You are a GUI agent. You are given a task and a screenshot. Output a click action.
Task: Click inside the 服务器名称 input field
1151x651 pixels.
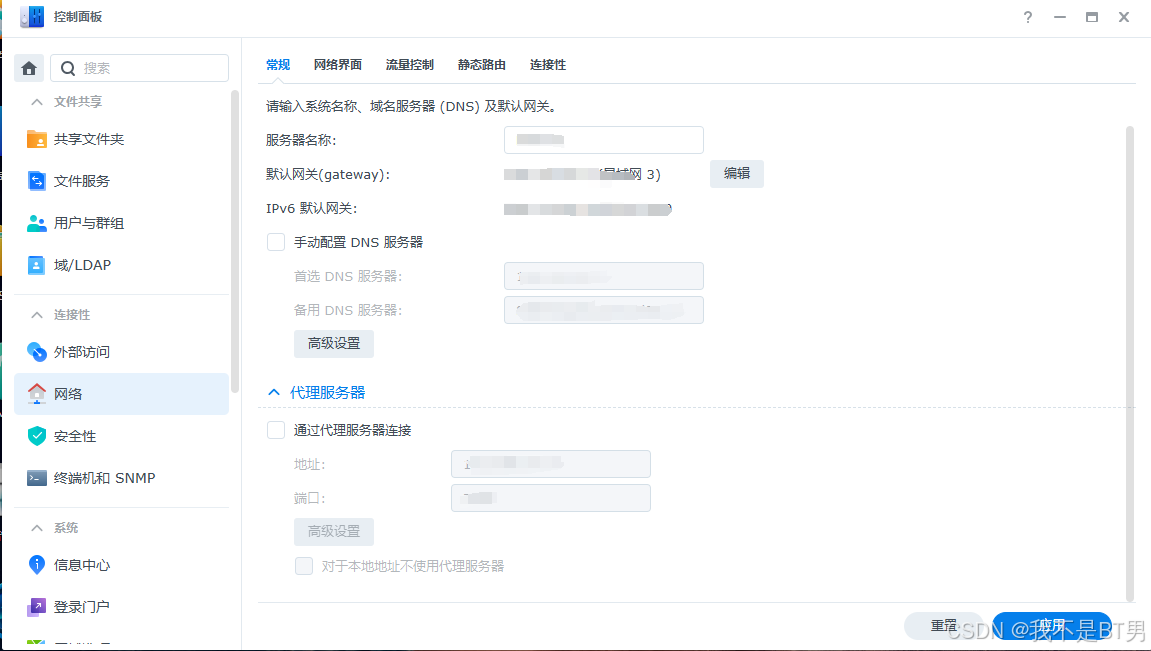pos(603,139)
